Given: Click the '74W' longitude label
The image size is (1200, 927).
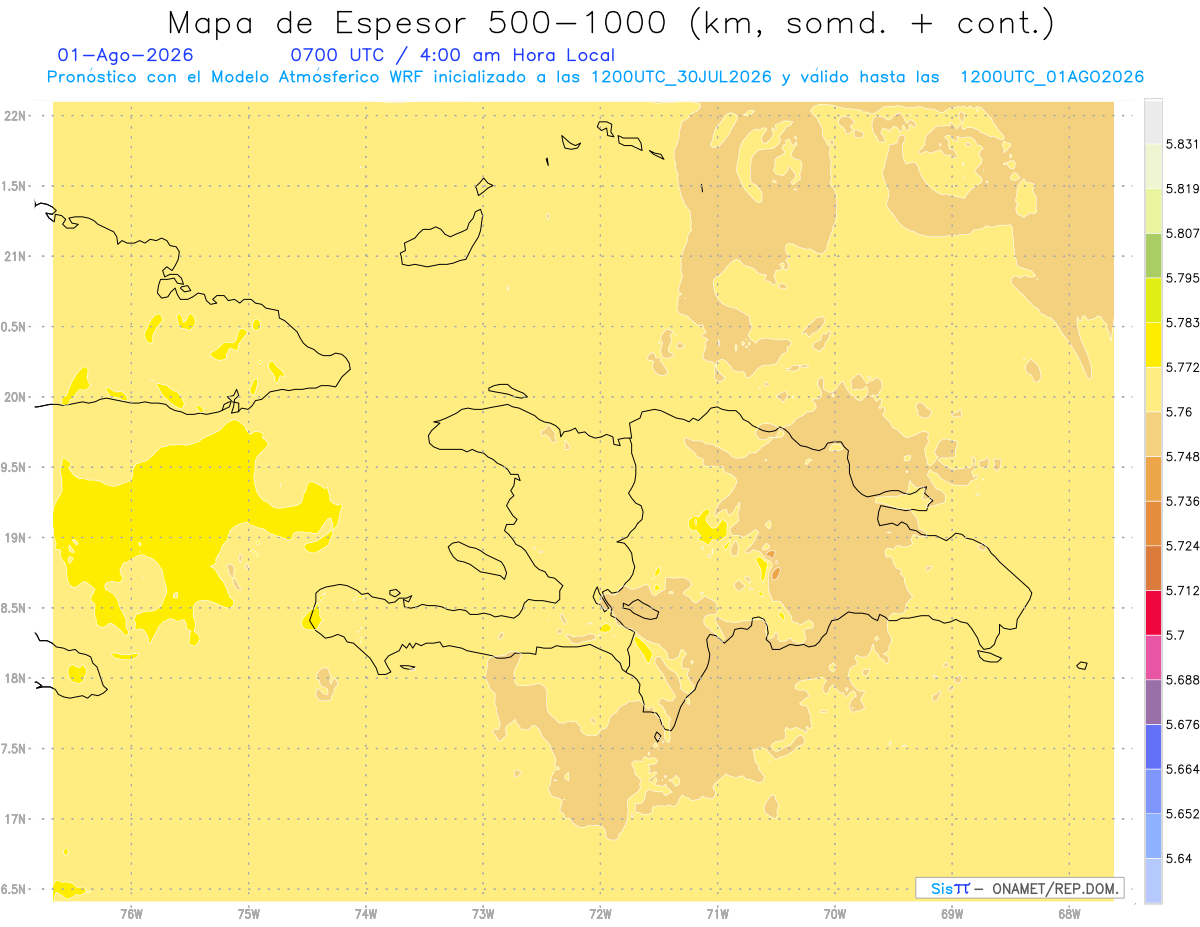Looking at the screenshot, I should [365, 914].
